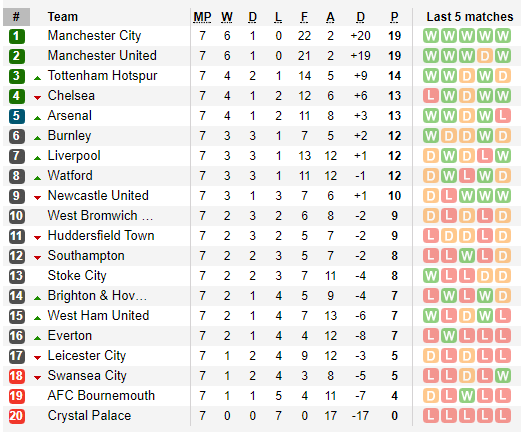Click Chelsea's red down-arrow position indicator
Screen dimensions: 521x432
coord(37,98)
